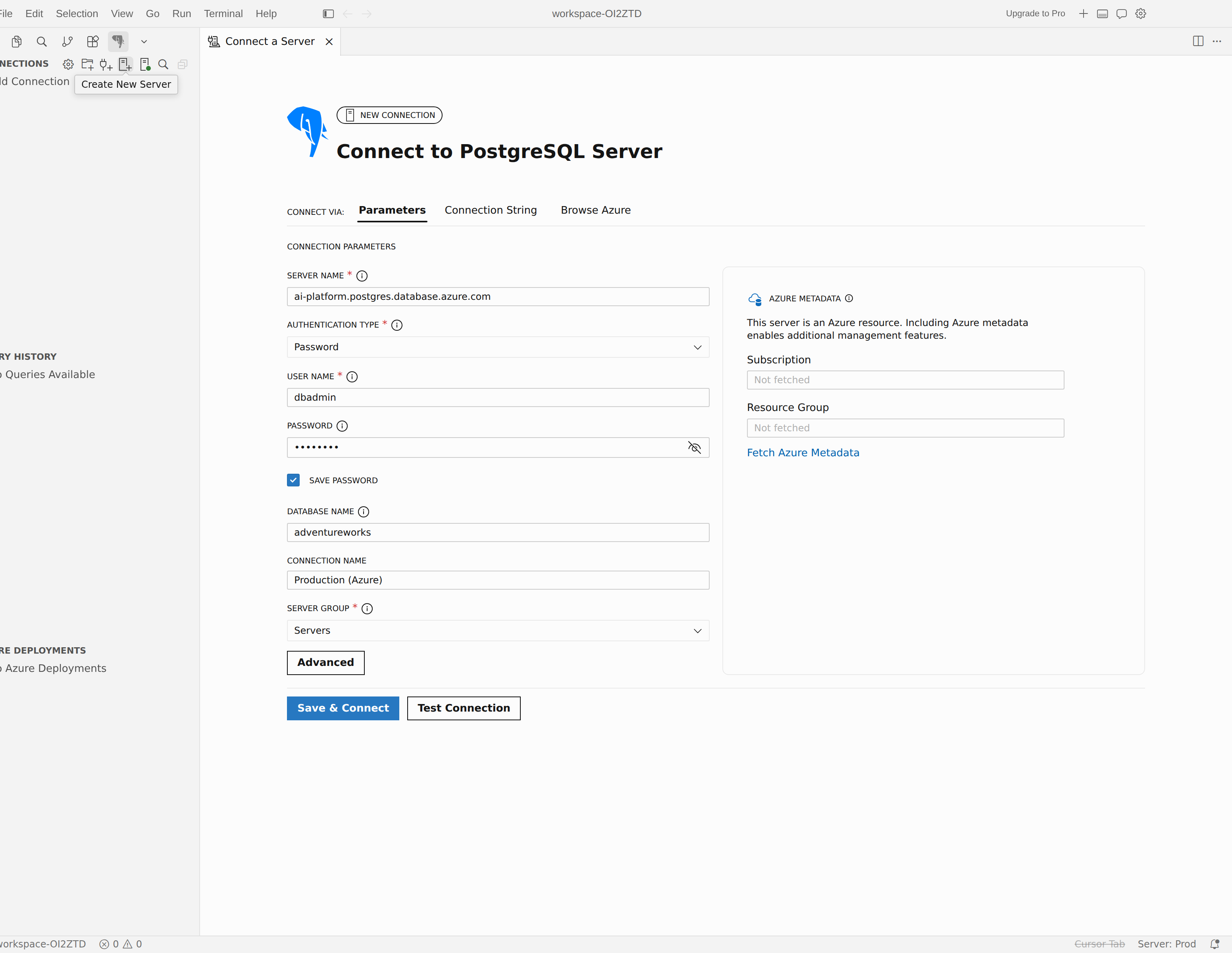Click the Collapse All icon in Connections
This screenshot has width=1232, height=953.
pos(183,64)
